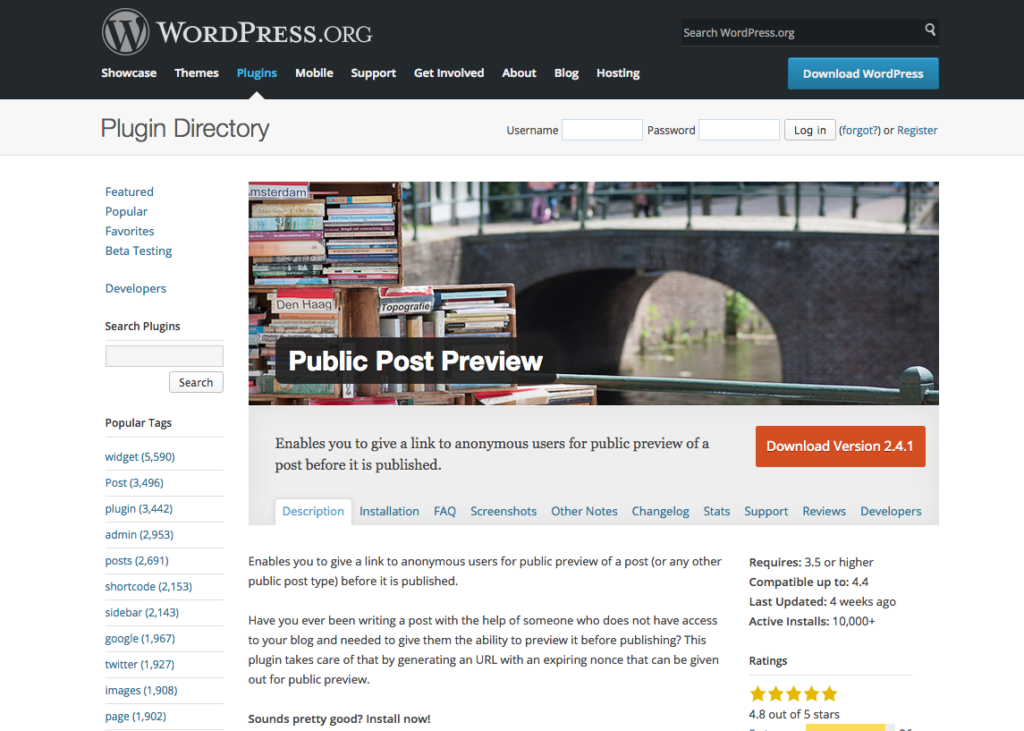The width and height of the screenshot is (1024, 731).
Task: Open the Hosting menu item
Action: pyautogui.click(x=618, y=73)
